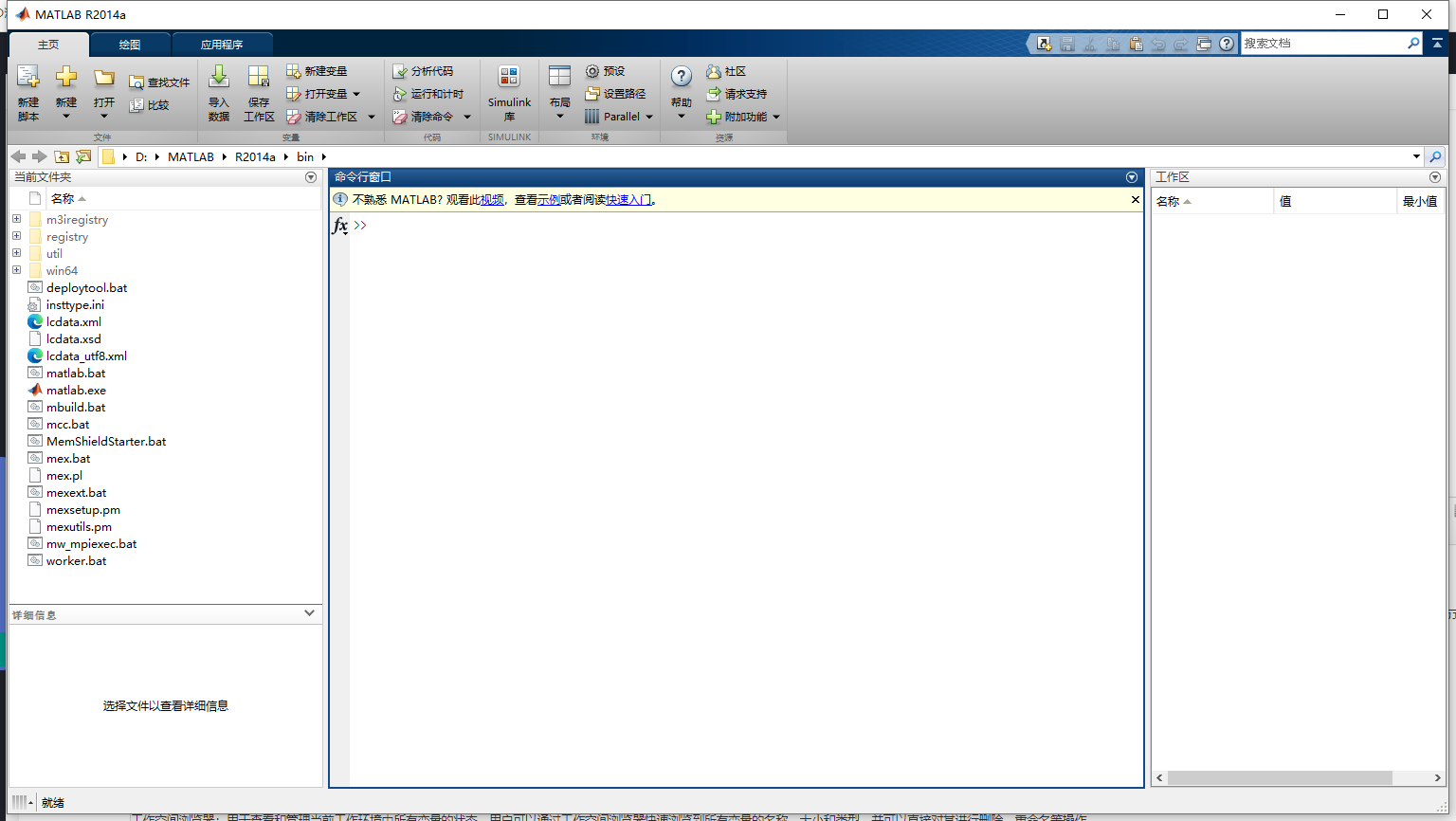1456x821 pixels.
Task: Open Community (社区) link icon
Action: pos(714,71)
